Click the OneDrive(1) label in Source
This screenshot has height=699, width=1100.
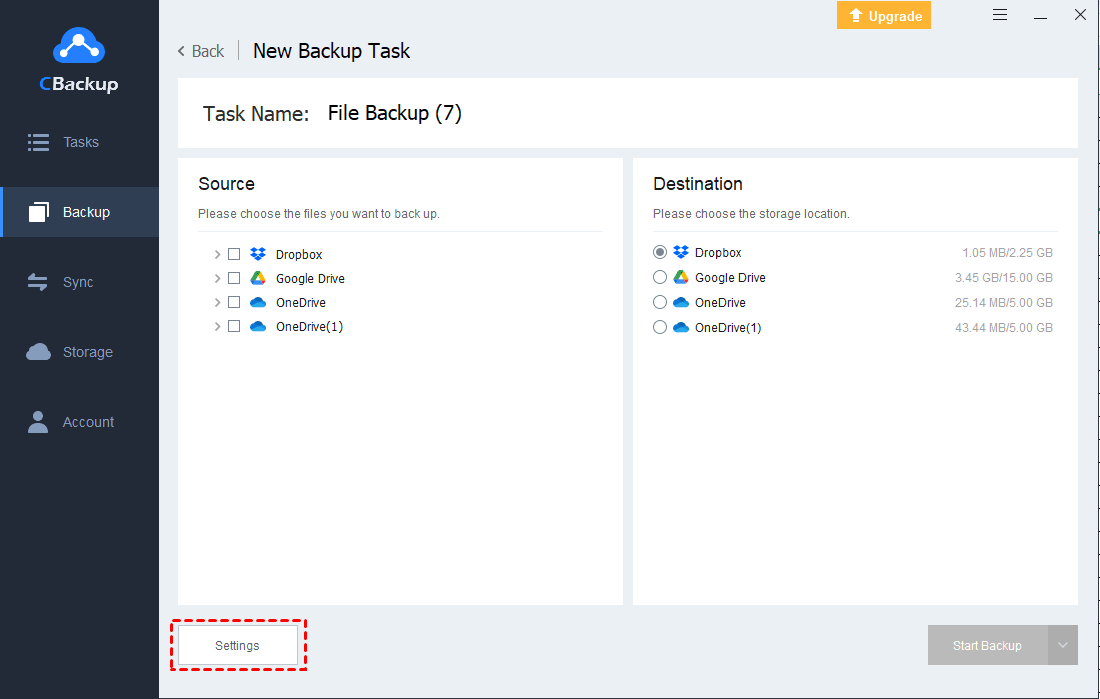tap(309, 326)
